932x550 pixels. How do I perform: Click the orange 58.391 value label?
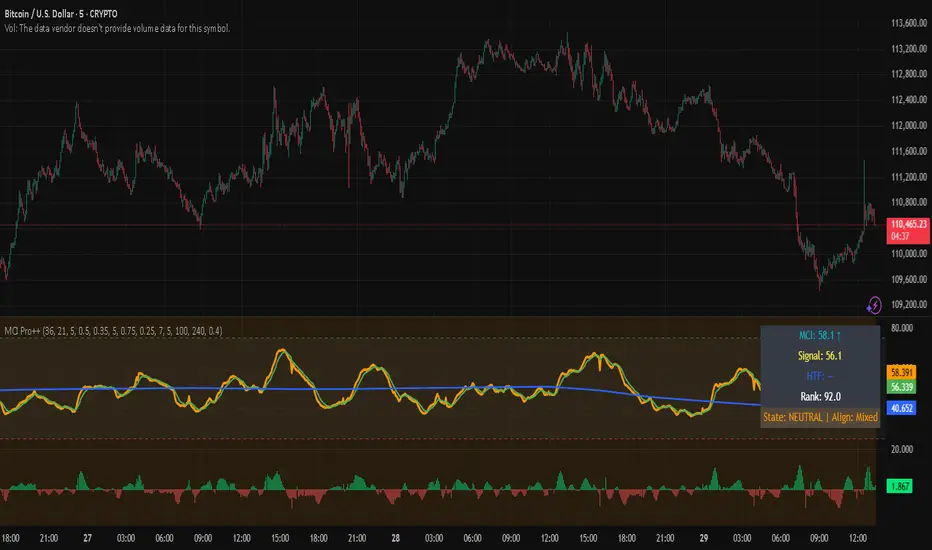(903, 369)
